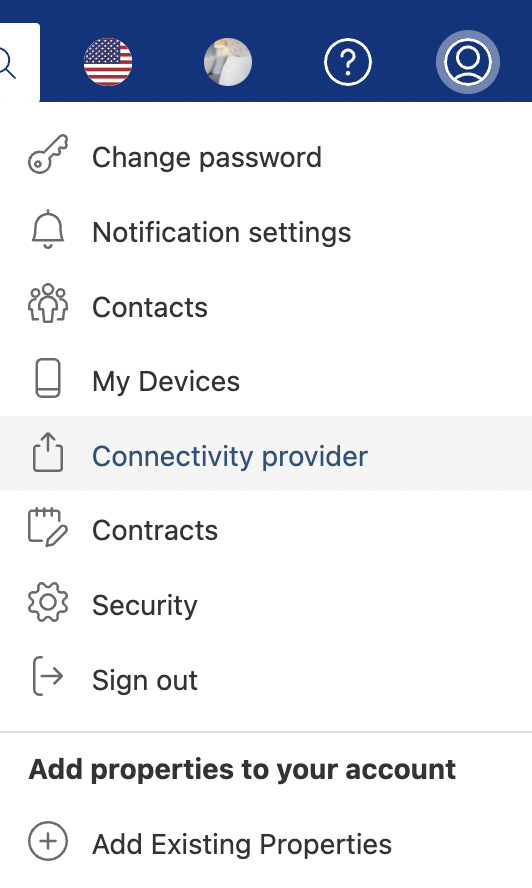Click the account profile icon
The image size is (532, 888).
click(x=467, y=62)
